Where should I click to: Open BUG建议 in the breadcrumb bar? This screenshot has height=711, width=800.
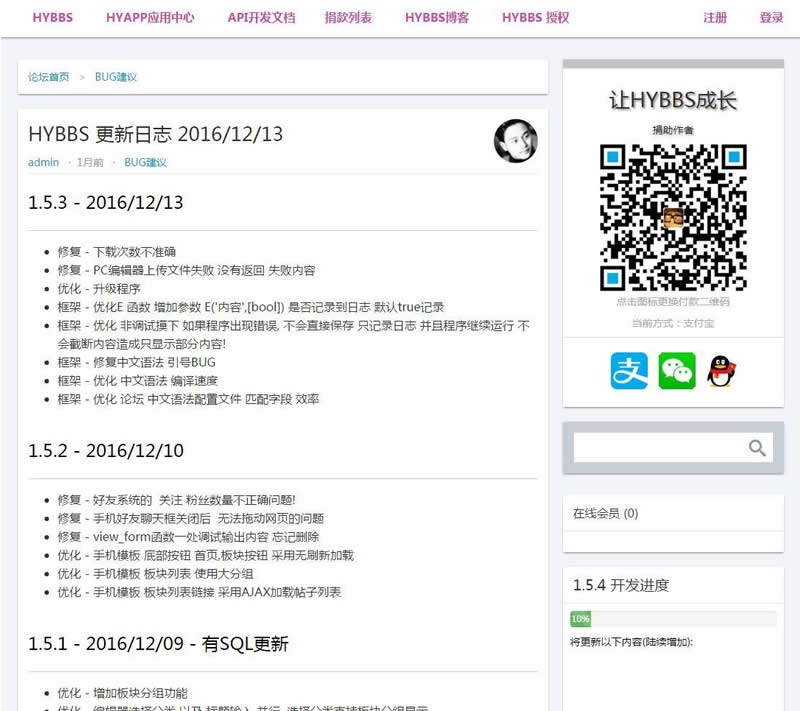[116, 77]
